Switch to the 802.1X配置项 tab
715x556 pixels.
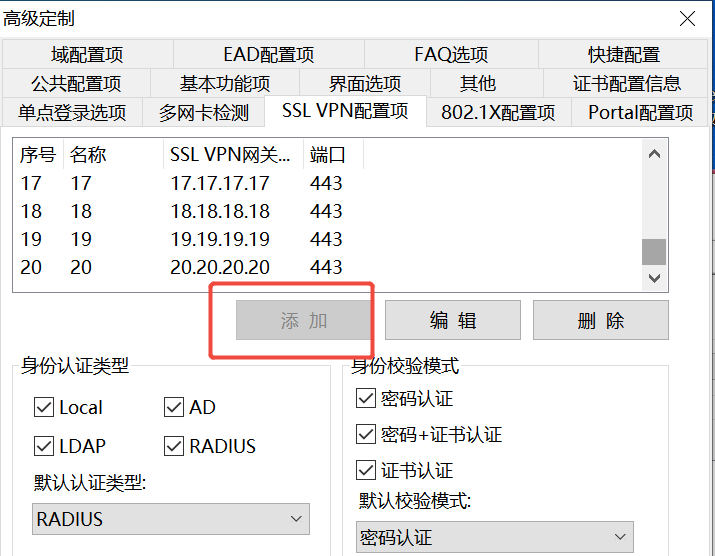pos(498,112)
